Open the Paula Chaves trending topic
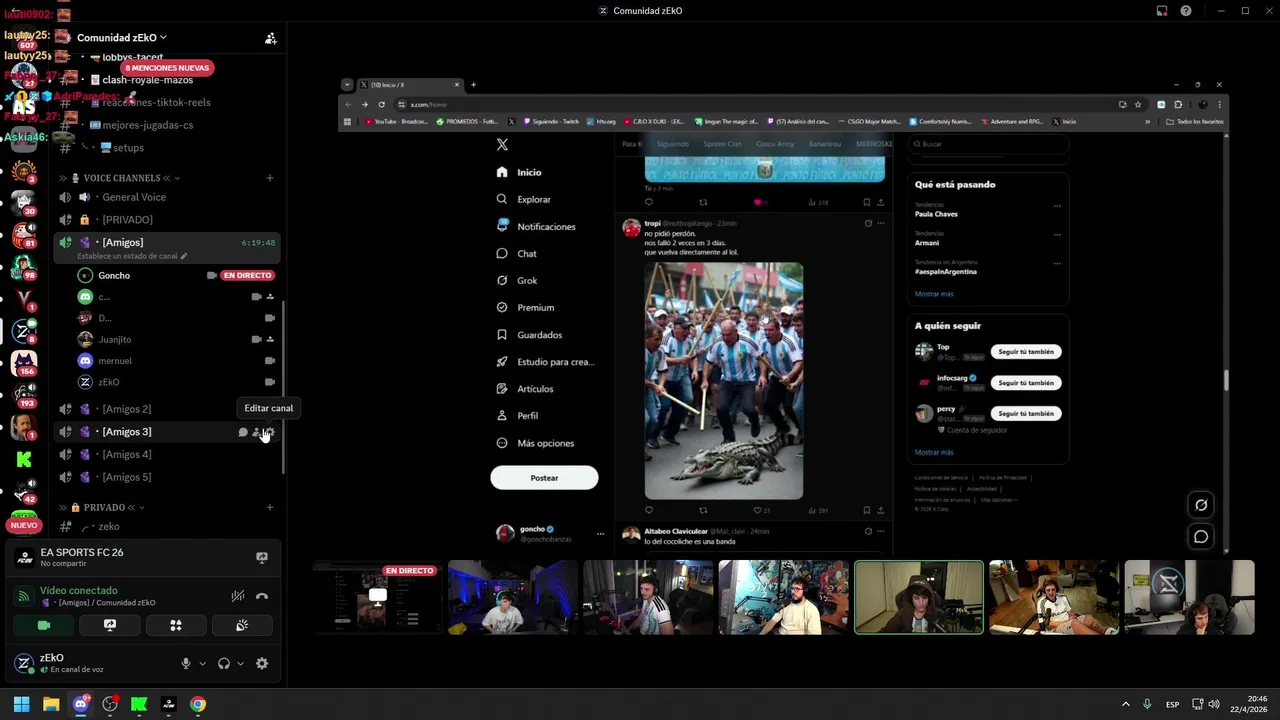The image size is (1280, 720). 936,214
